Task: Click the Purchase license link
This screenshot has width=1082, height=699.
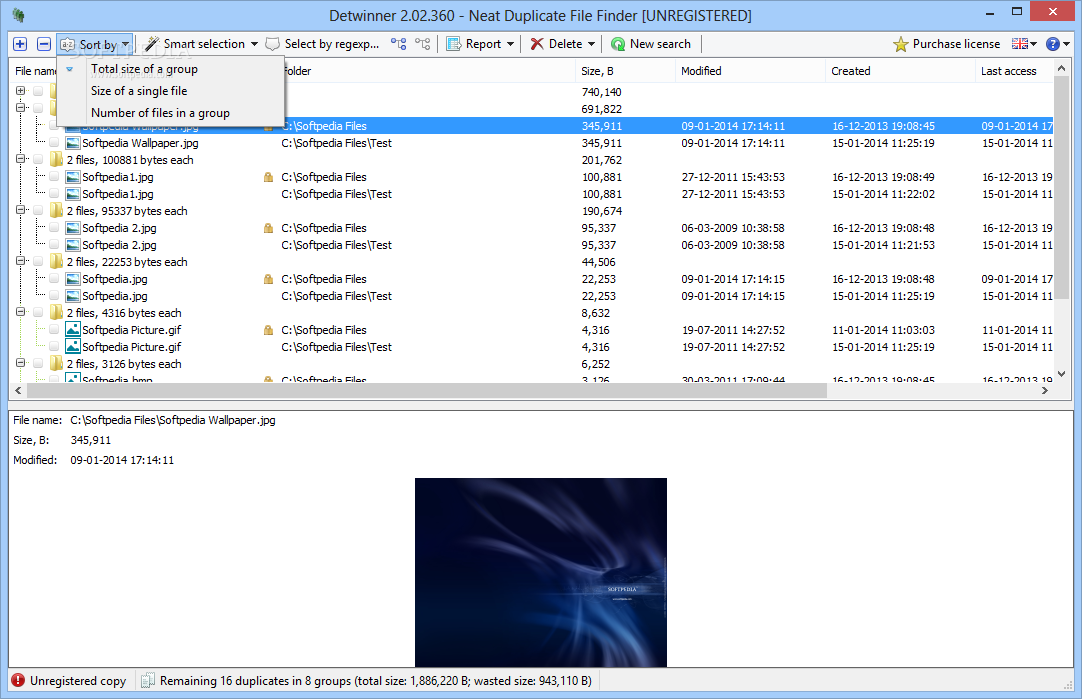Action: click(956, 44)
